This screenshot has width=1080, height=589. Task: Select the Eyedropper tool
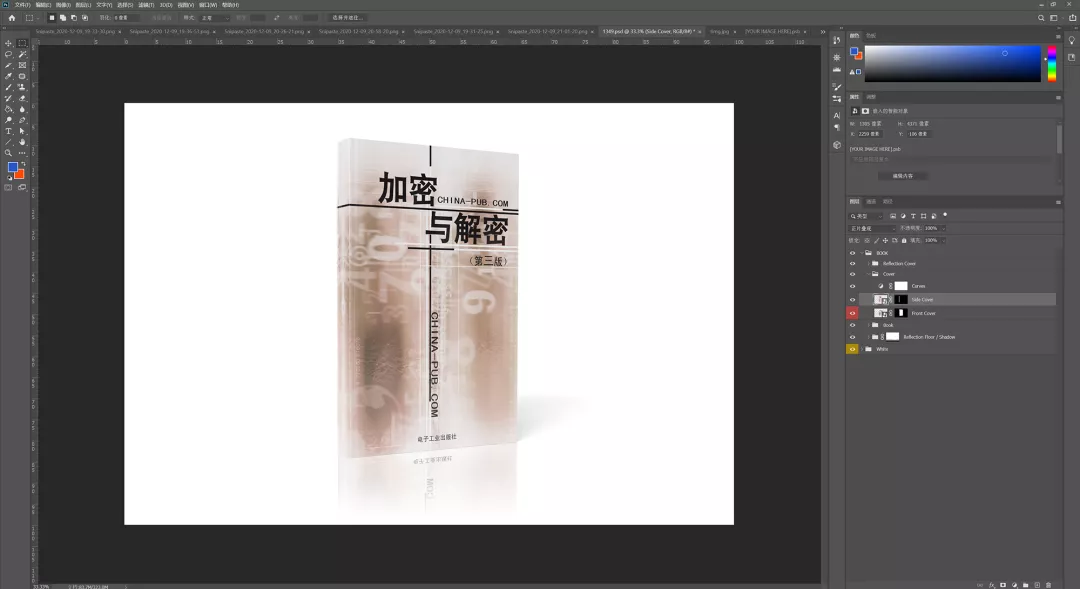(x=8, y=76)
